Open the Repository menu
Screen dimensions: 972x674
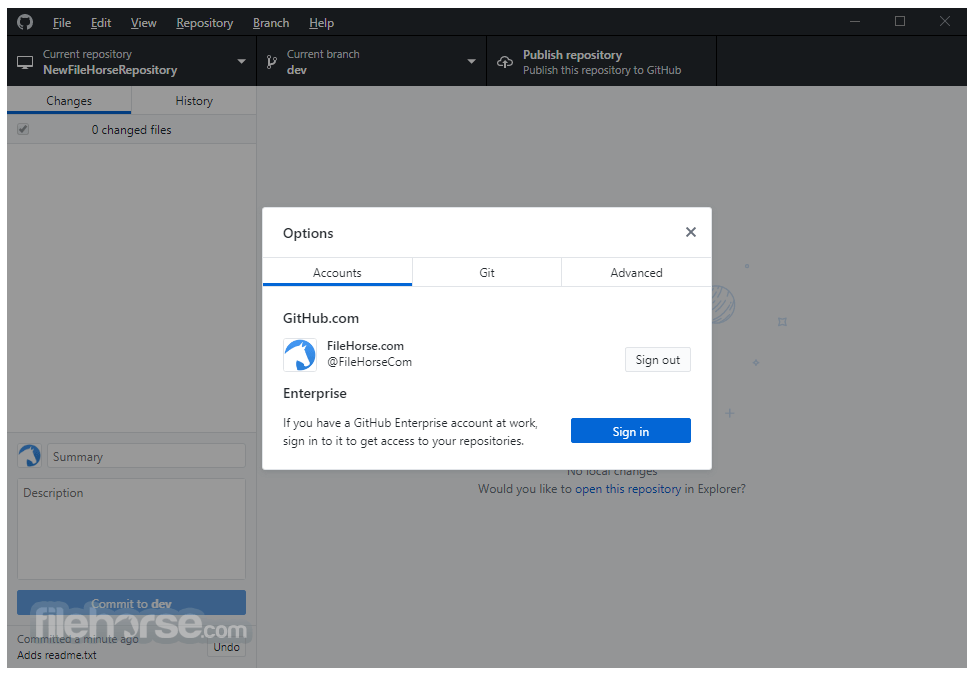205,23
